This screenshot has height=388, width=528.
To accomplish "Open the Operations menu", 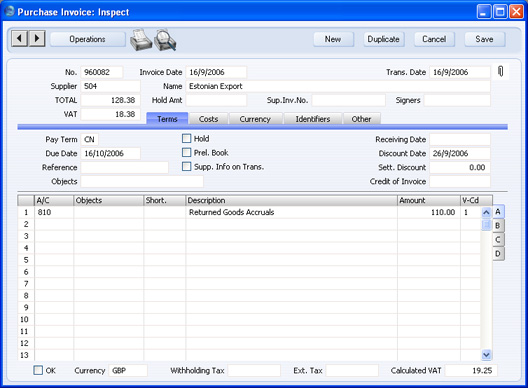I will 88,39.
